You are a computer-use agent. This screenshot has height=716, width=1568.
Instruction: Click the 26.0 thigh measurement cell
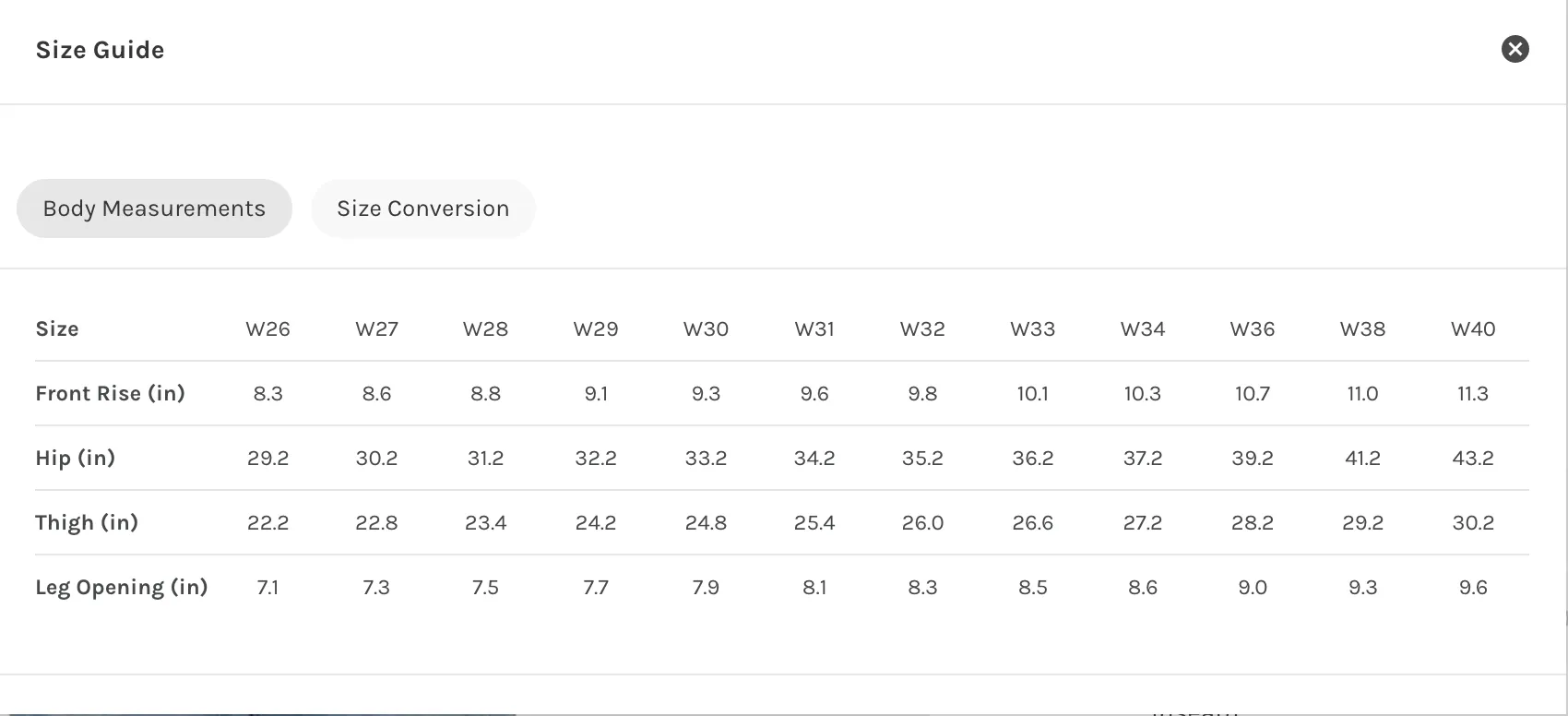922,523
